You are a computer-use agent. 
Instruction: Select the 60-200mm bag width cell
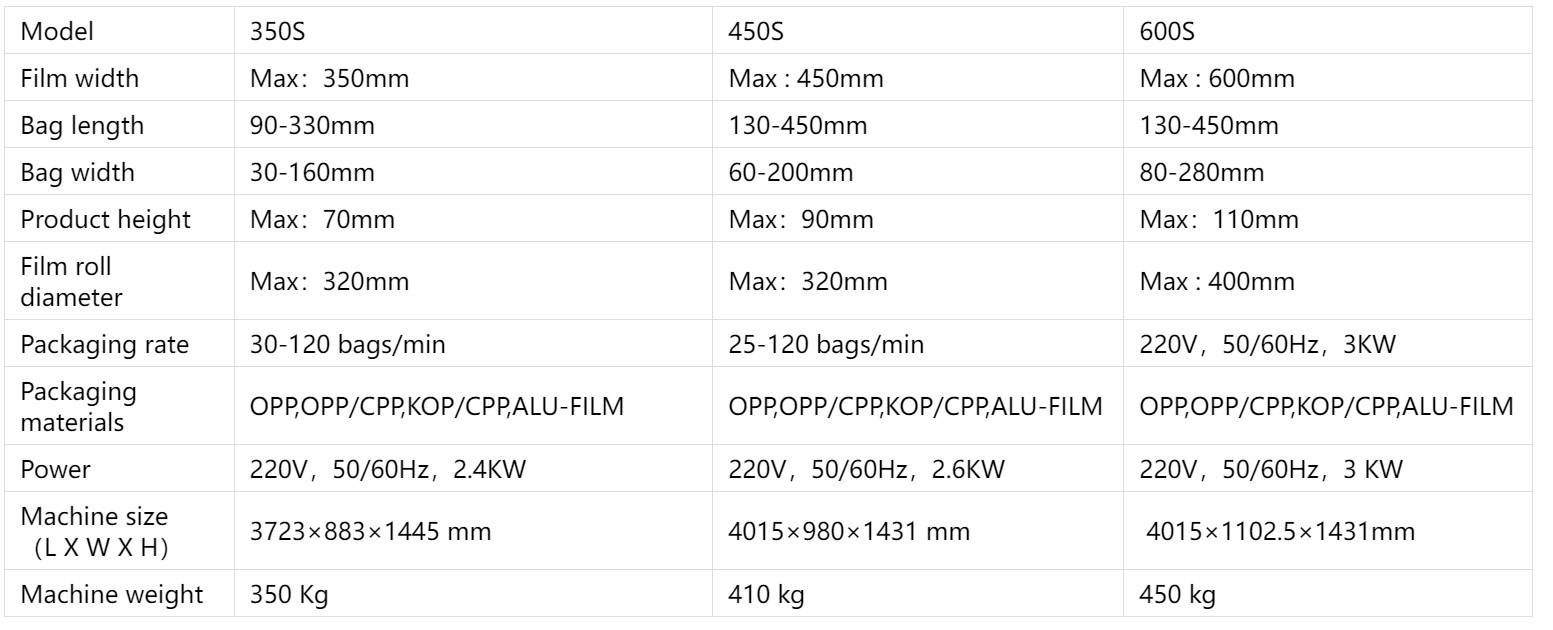tap(791, 173)
